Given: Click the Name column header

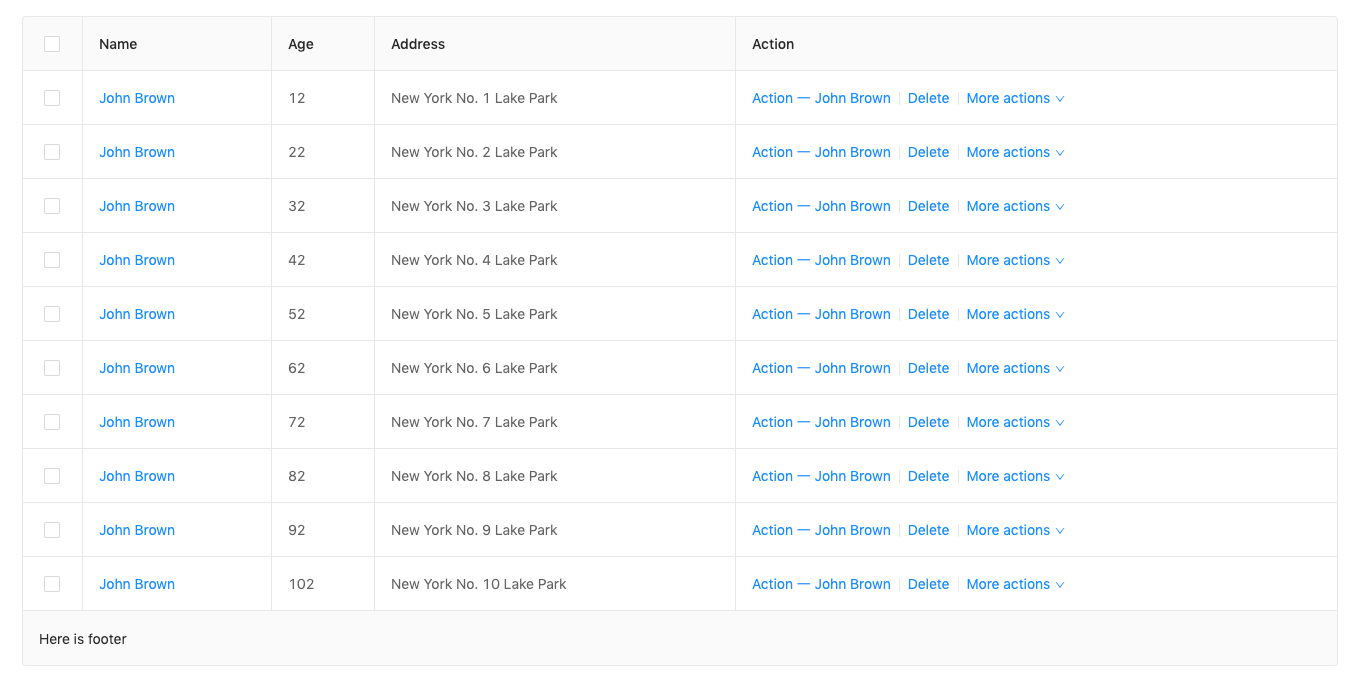Looking at the screenshot, I should pyautogui.click(x=118, y=44).
